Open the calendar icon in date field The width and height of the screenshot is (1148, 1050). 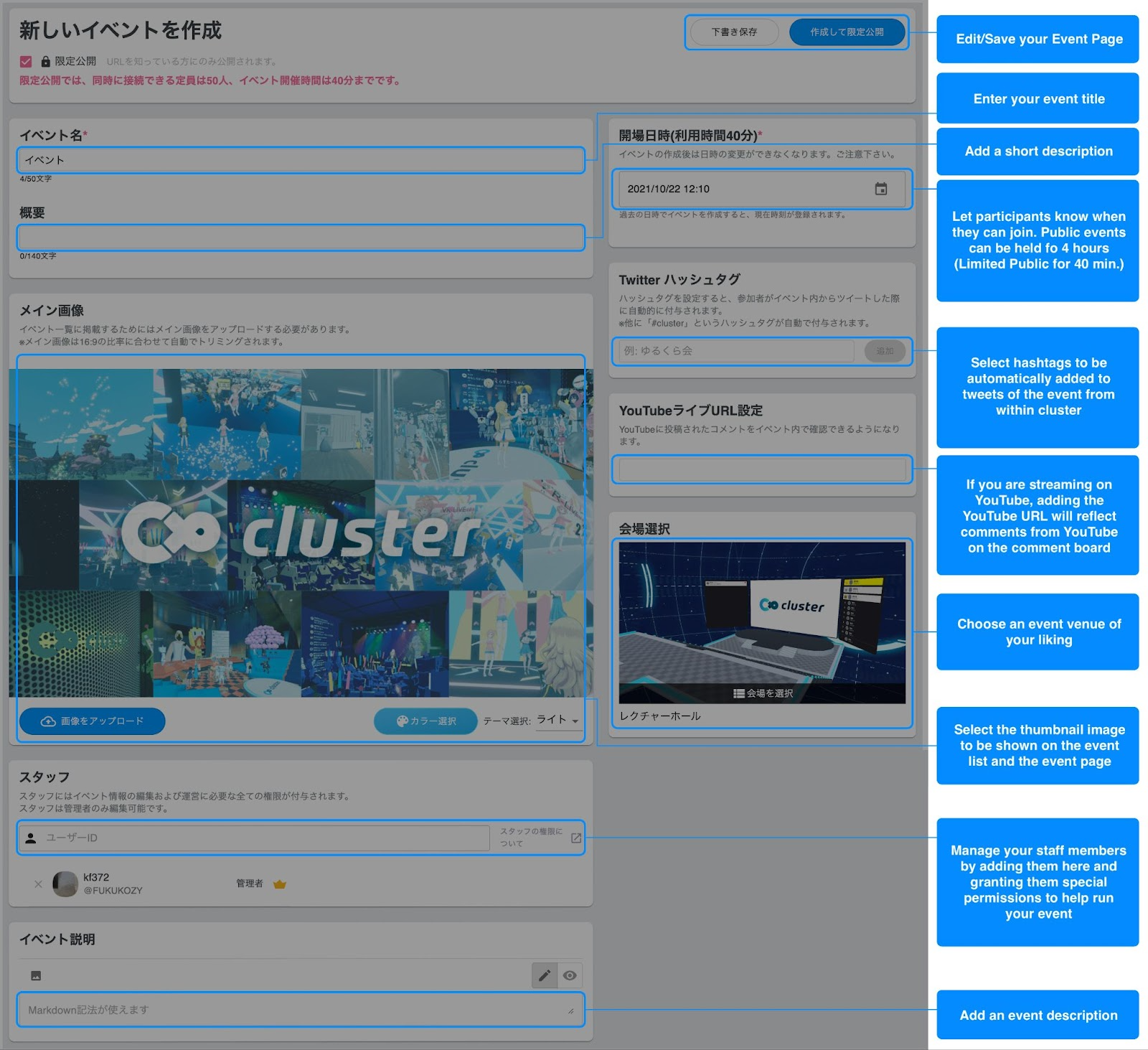(881, 189)
